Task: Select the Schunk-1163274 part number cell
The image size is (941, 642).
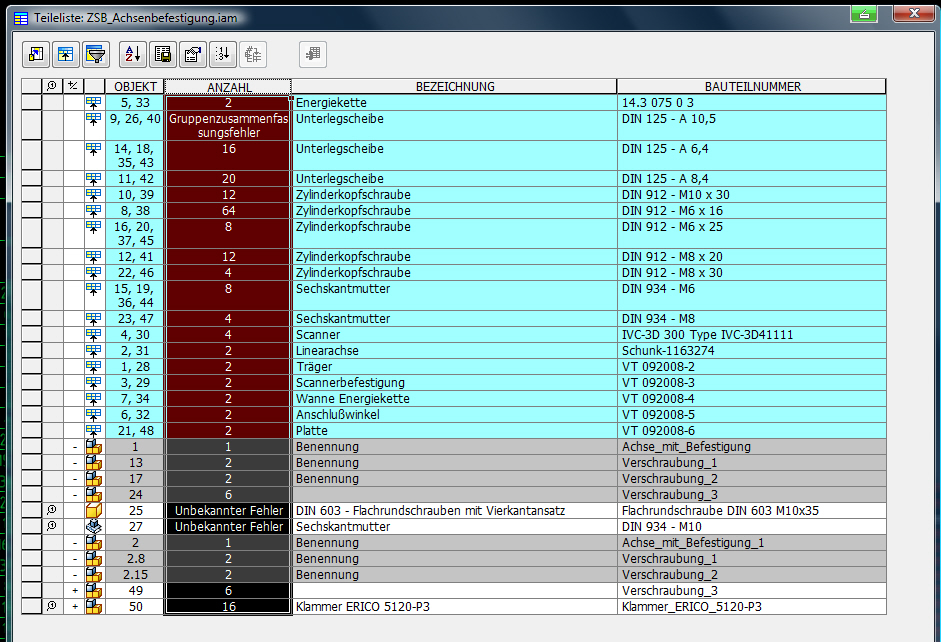Action: 751,351
